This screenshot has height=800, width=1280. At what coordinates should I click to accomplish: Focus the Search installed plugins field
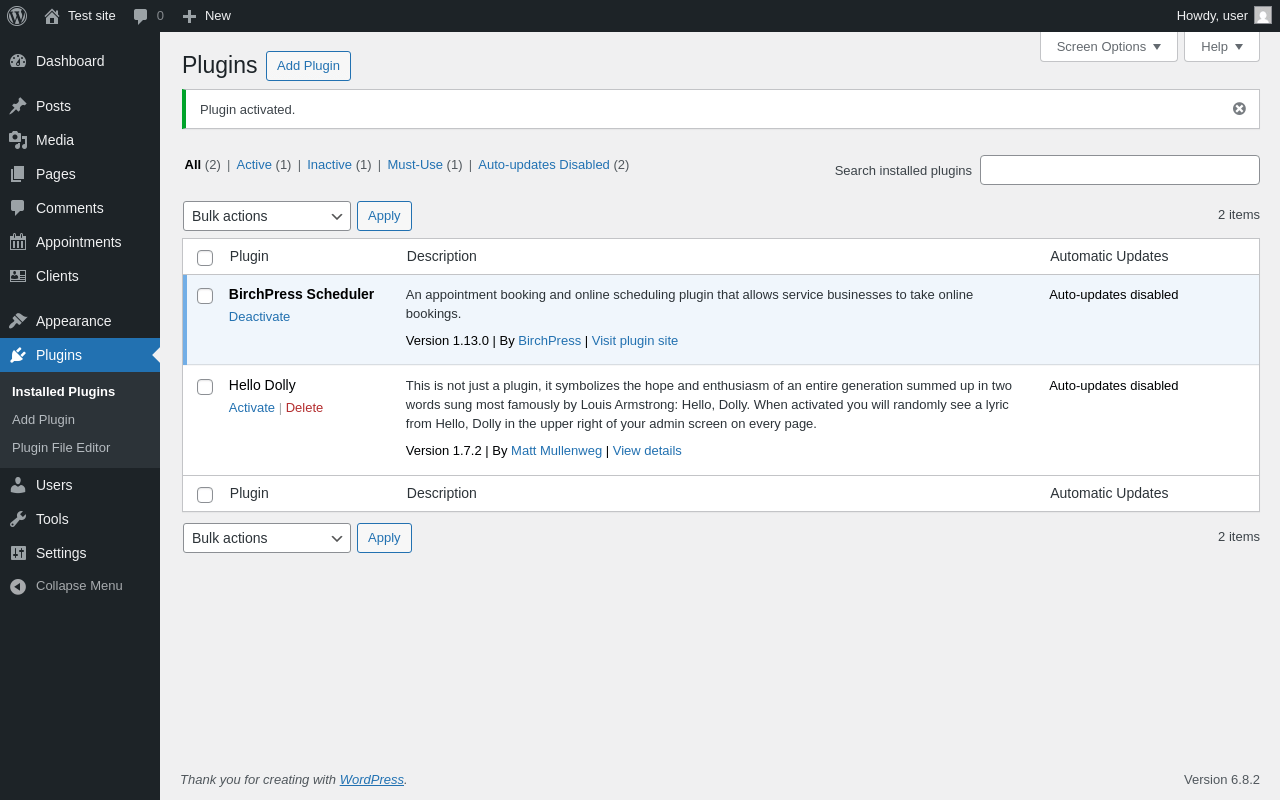tap(1120, 170)
